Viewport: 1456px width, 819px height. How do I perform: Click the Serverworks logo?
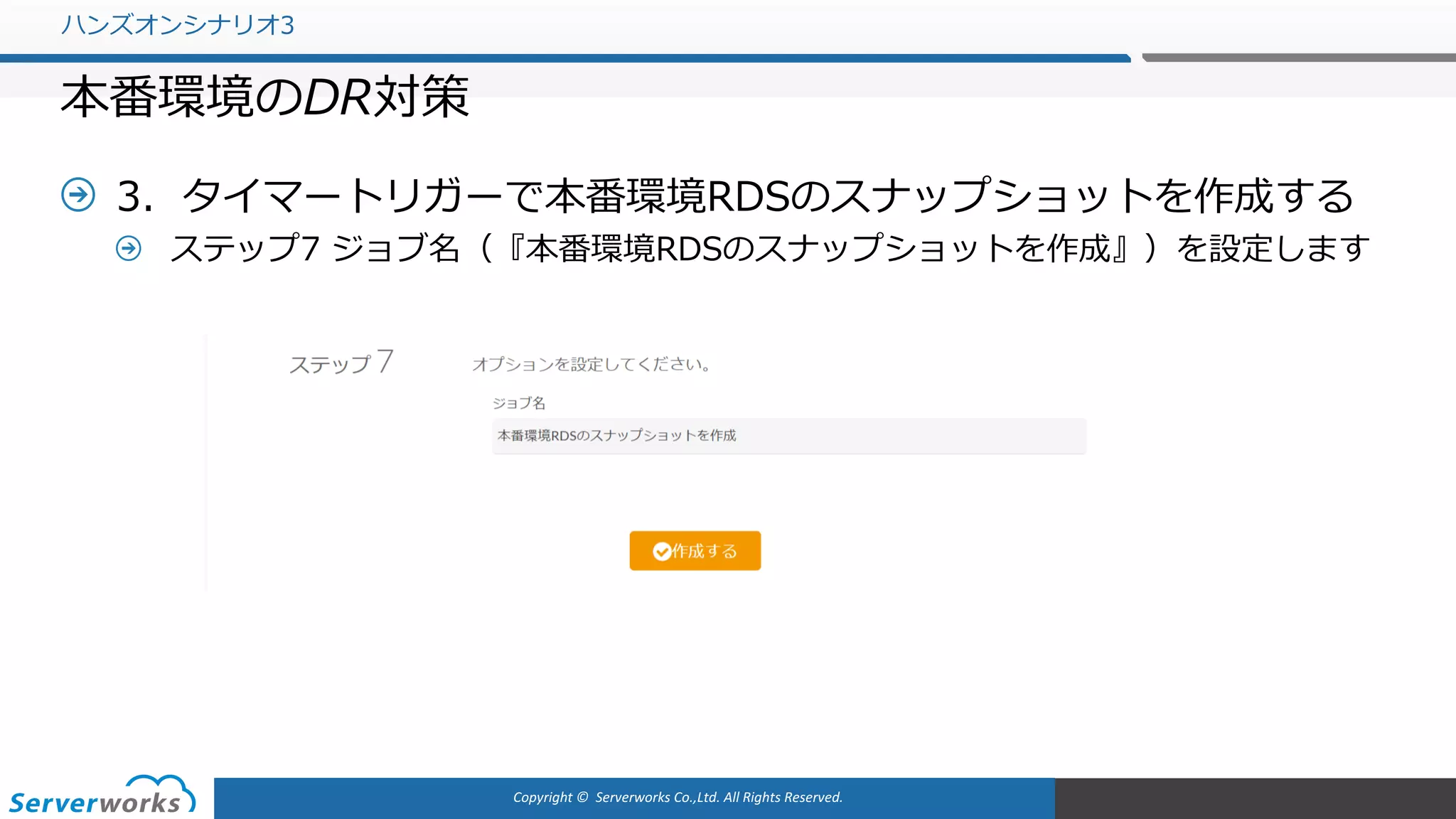(x=102, y=795)
